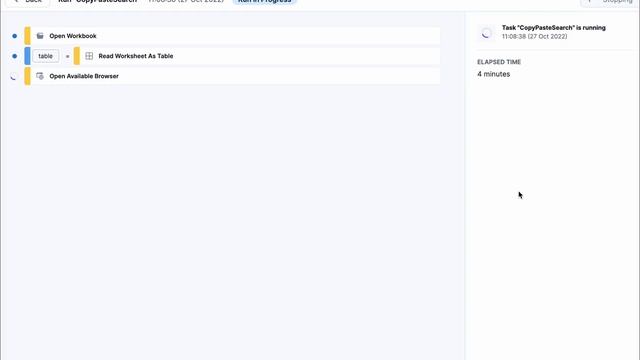Click the Open Available Browser step icon
The height and width of the screenshot is (360, 640).
pyautogui.click(x=40, y=76)
